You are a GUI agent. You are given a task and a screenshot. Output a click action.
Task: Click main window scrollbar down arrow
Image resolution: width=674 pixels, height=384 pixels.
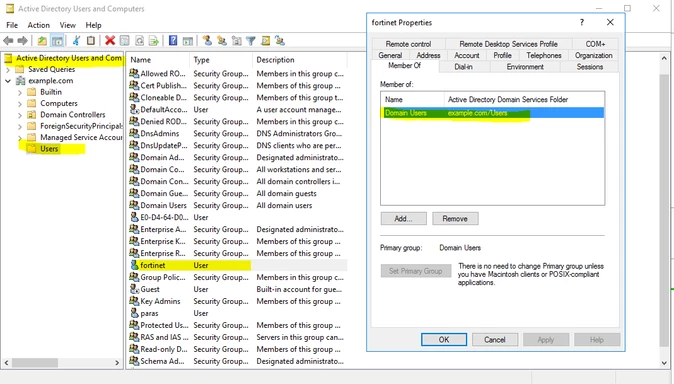point(664,363)
